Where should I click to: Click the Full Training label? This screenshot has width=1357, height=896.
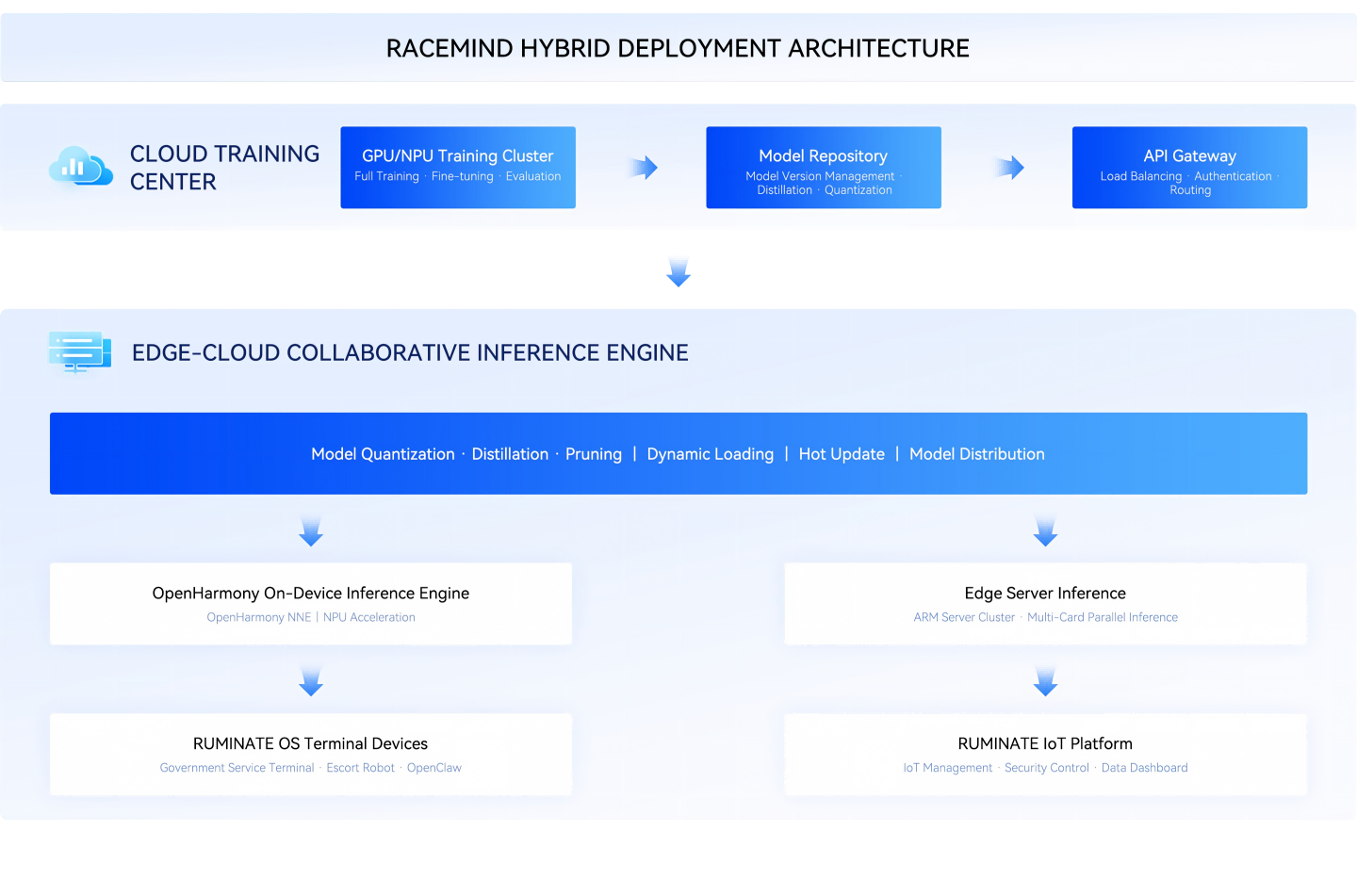(386, 176)
